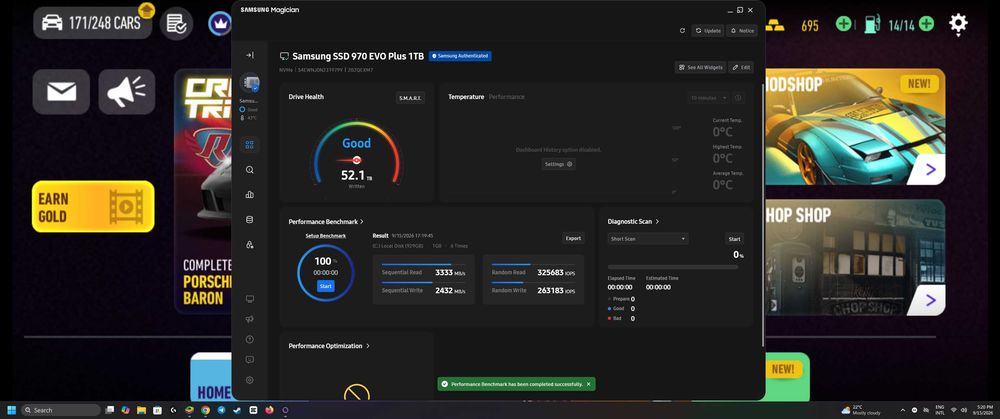
Task: Add more gold with green plus
Action: coord(843,24)
